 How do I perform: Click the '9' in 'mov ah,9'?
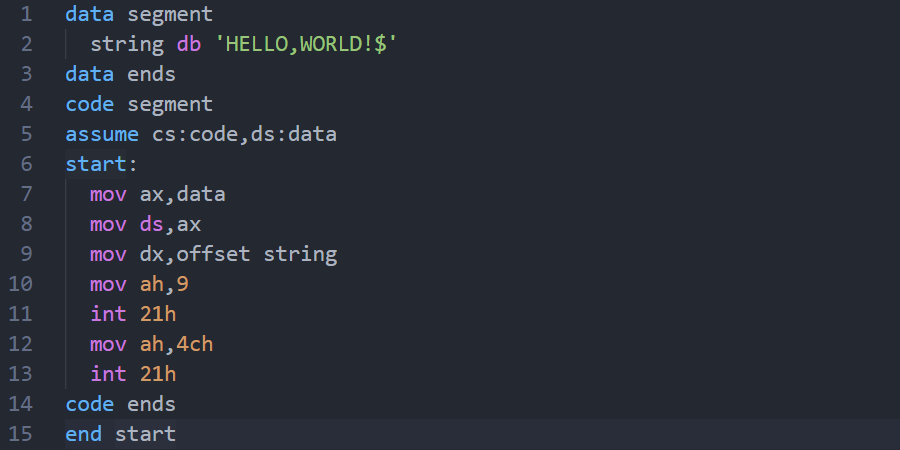pyautogui.click(x=183, y=284)
